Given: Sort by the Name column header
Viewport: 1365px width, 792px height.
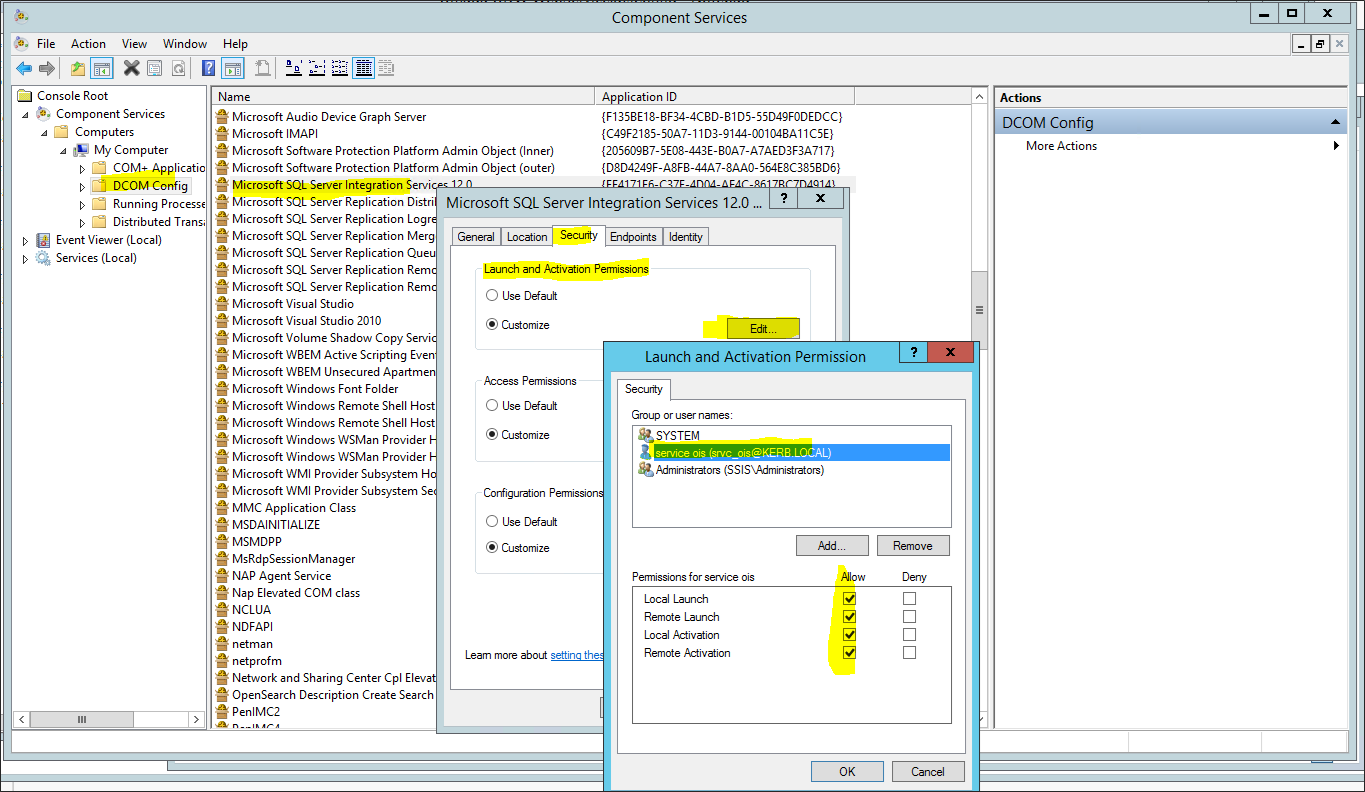Looking at the screenshot, I should [x=403, y=96].
